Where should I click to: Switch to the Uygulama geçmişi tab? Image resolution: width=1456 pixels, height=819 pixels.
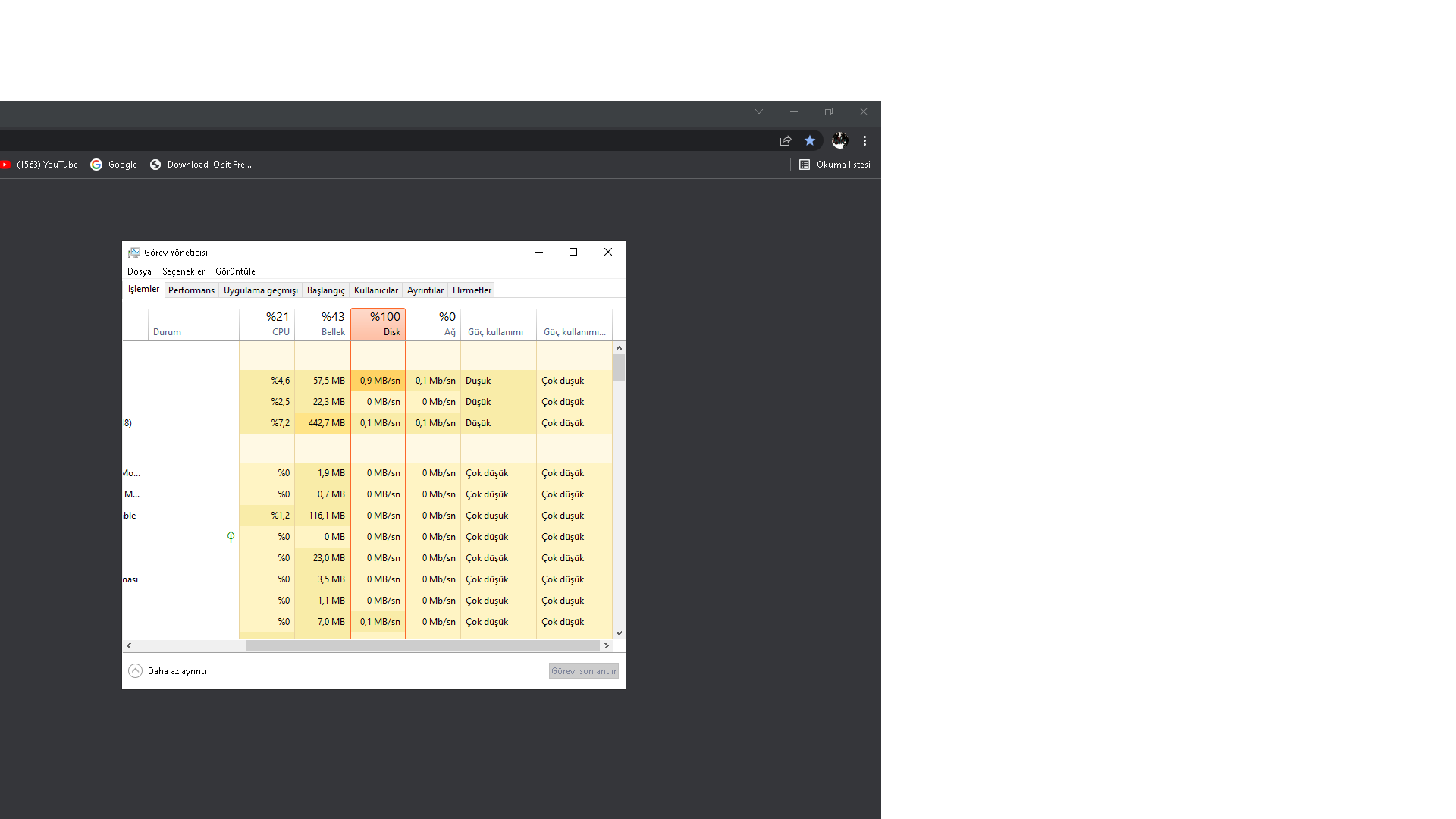click(261, 290)
